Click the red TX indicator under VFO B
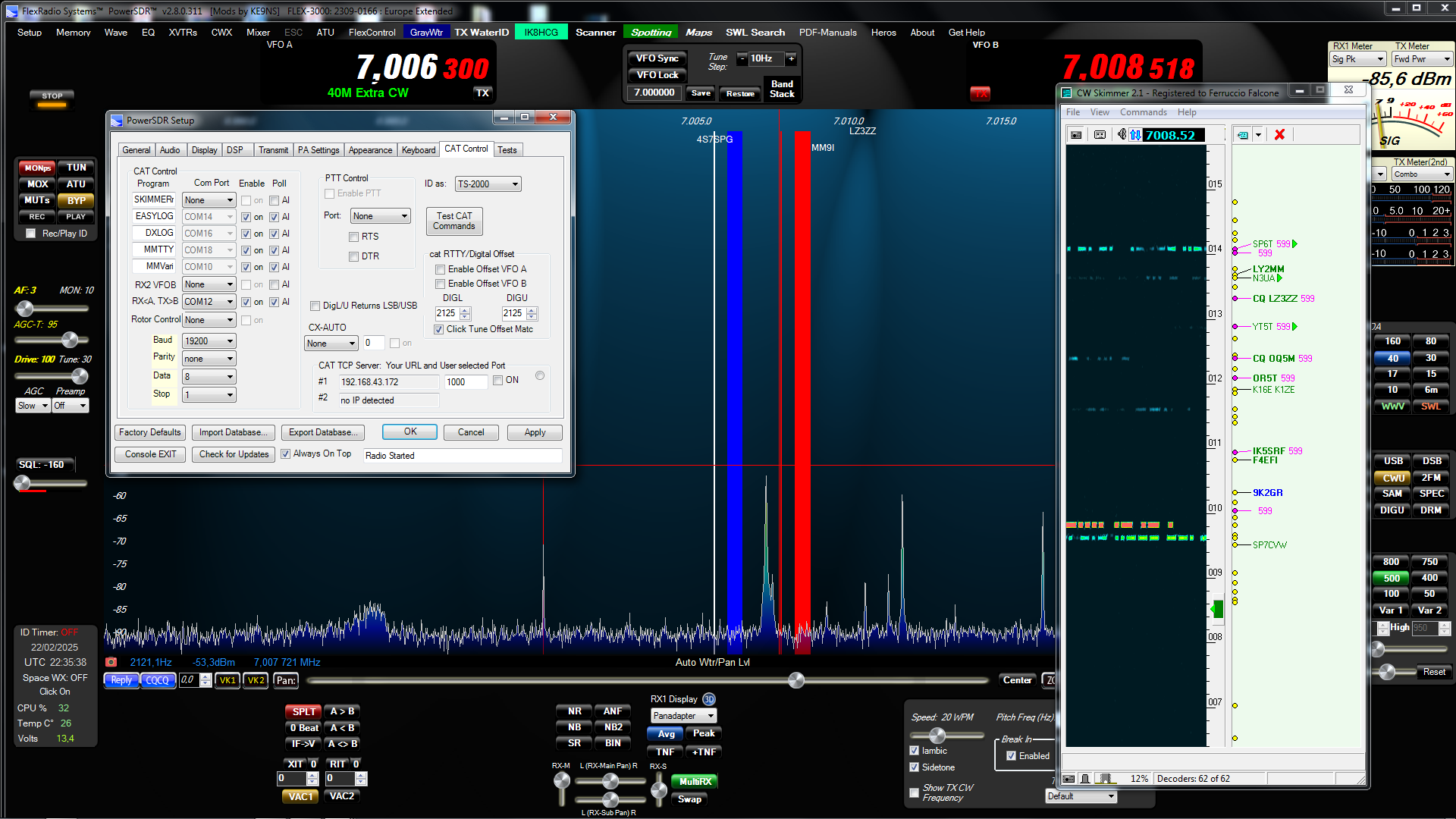 (x=981, y=93)
